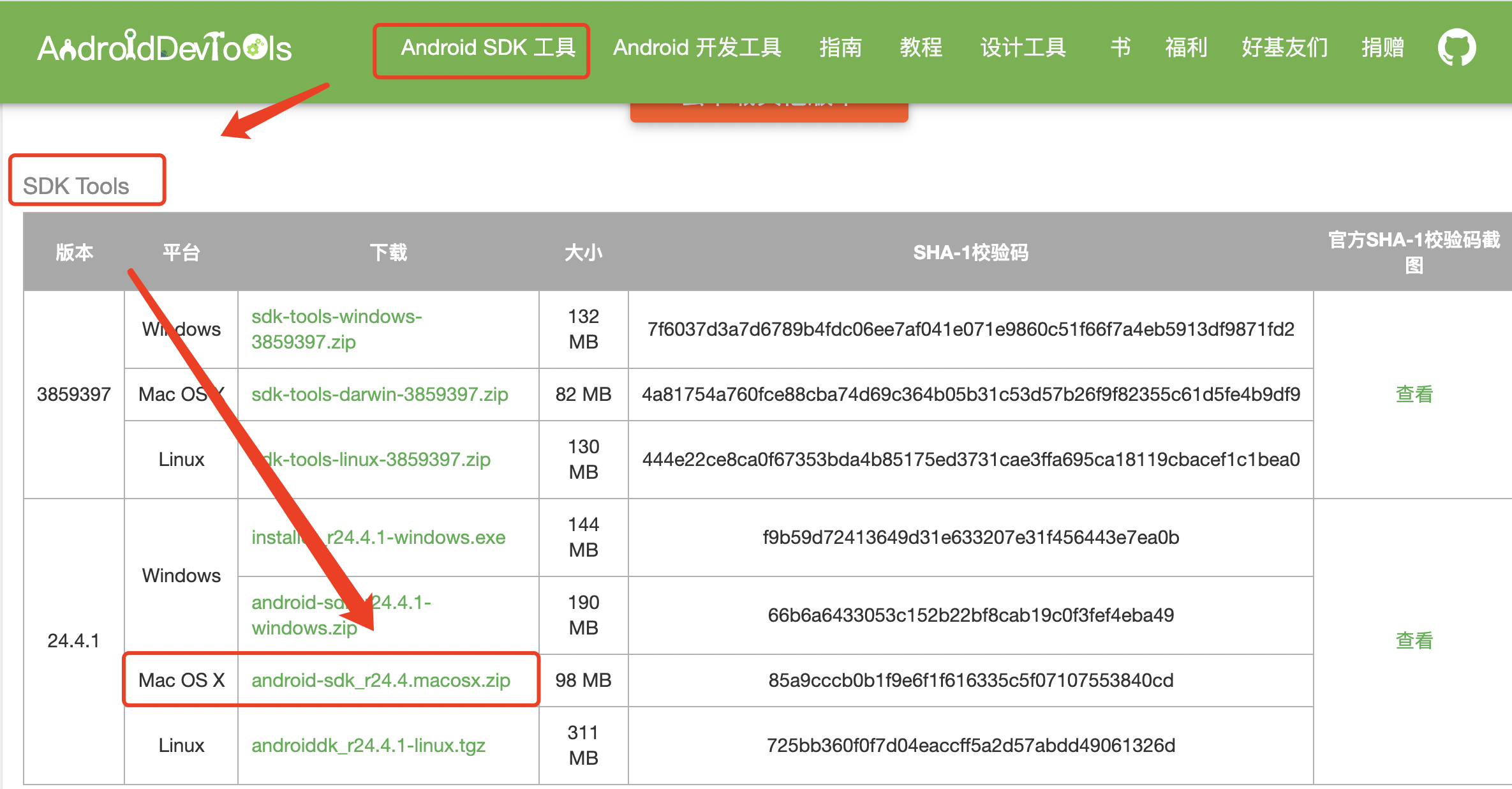Screen dimensions: 1512x789
Task: Open the 好基友们 navigation item
Action: click(1284, 48)
